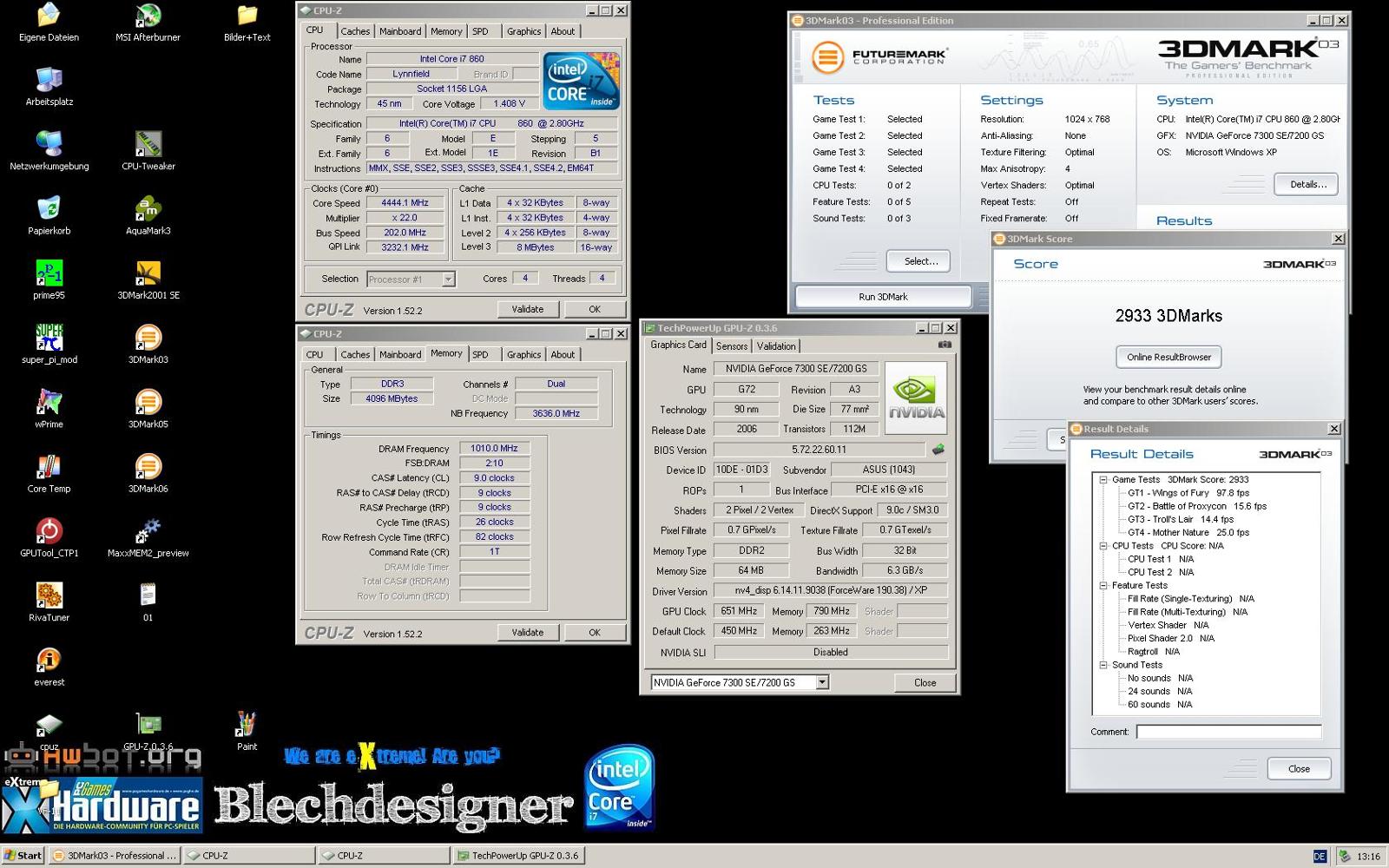Collapse the Feature Tests tree node

click(1103, 585)
